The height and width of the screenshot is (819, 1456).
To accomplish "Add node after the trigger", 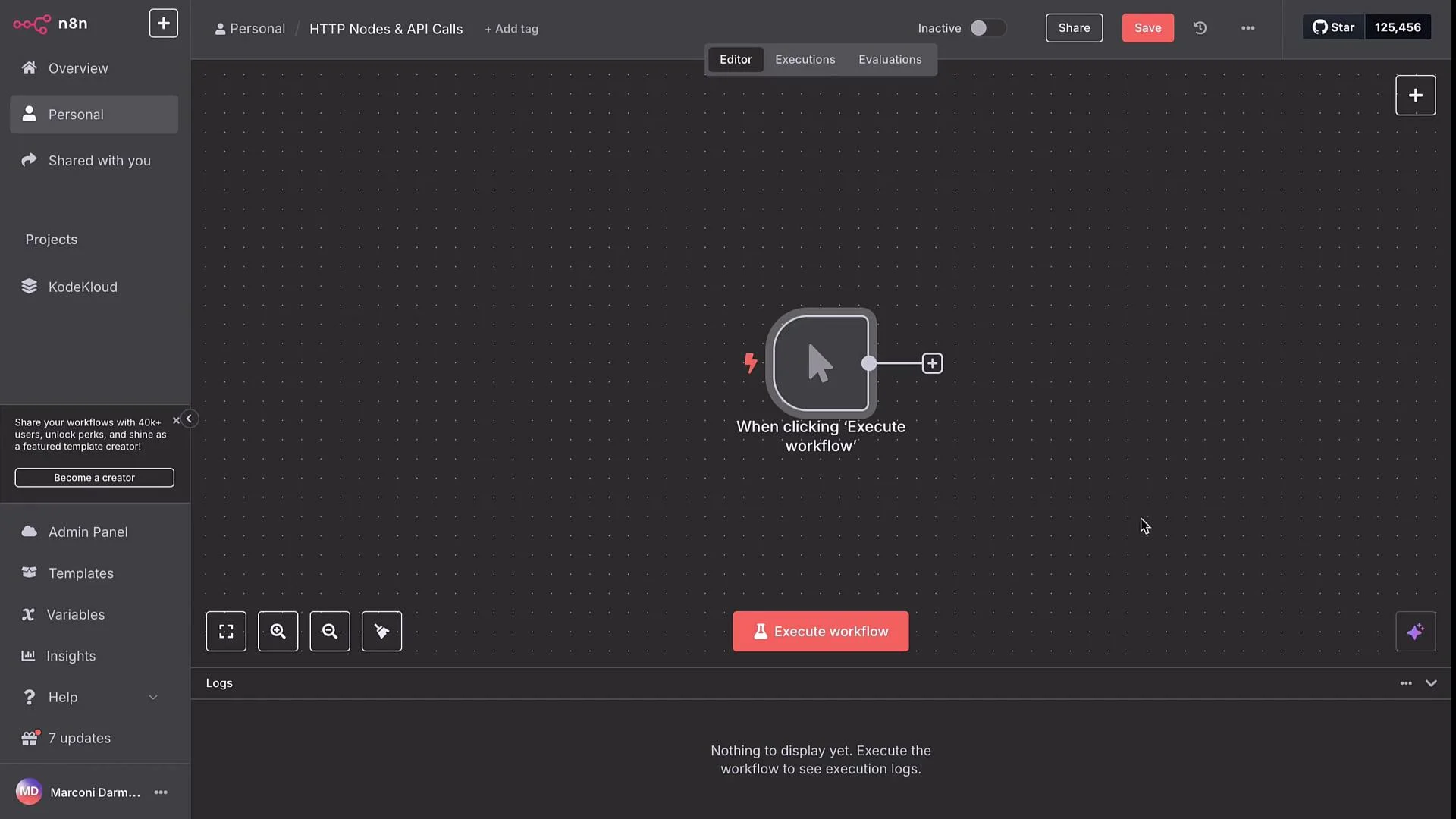I will pyautogui.click(x=932, y=363).
